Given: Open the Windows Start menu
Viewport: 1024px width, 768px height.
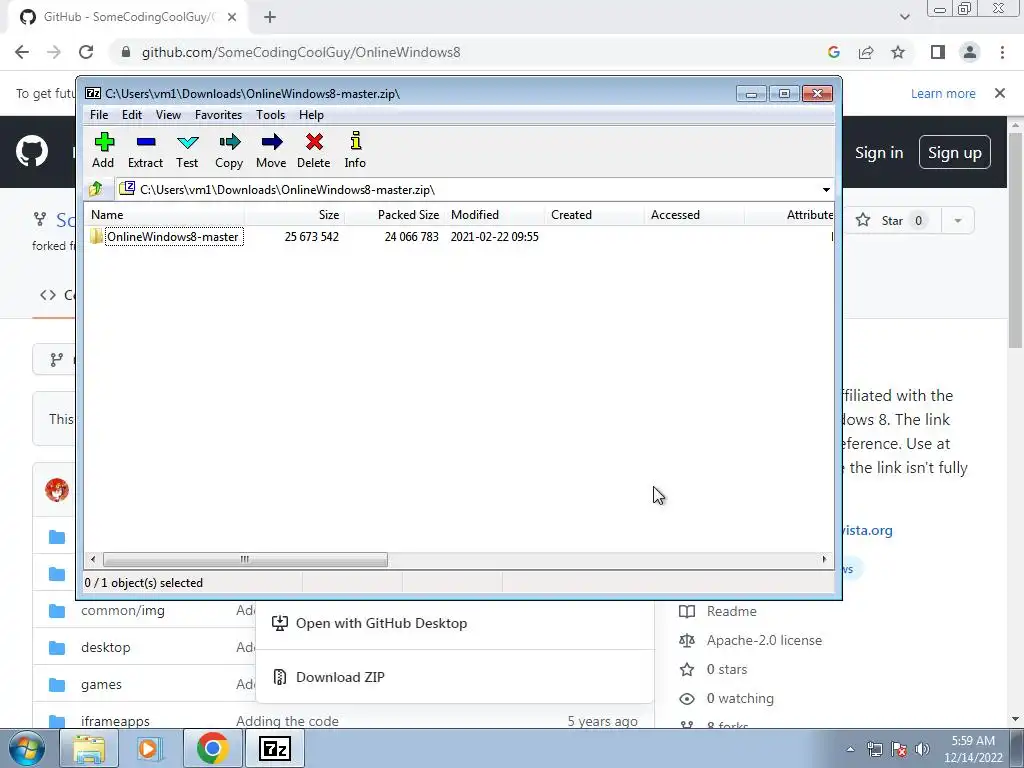Looking at the screenshot, I should pos(27,748).
